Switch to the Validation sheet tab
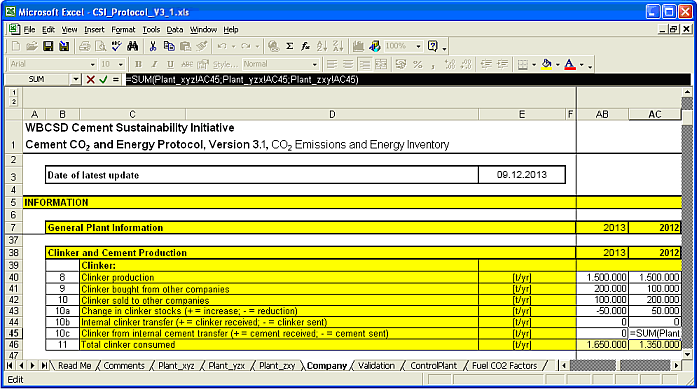Image resolution: width=697 pixels, height=389 pixels. pos(376,365)
